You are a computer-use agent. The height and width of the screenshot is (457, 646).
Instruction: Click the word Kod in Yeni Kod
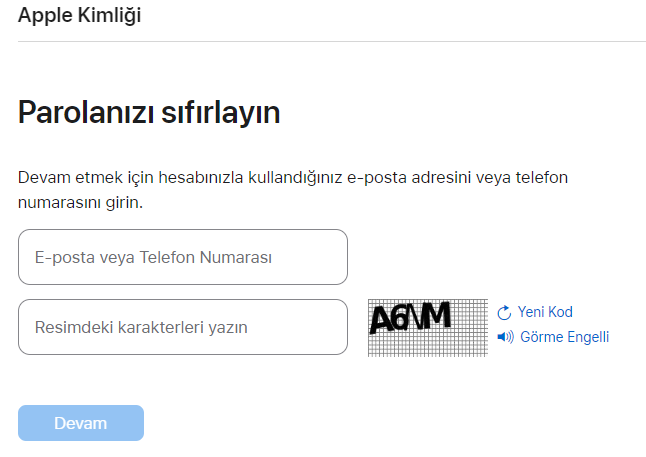[560, 312]
